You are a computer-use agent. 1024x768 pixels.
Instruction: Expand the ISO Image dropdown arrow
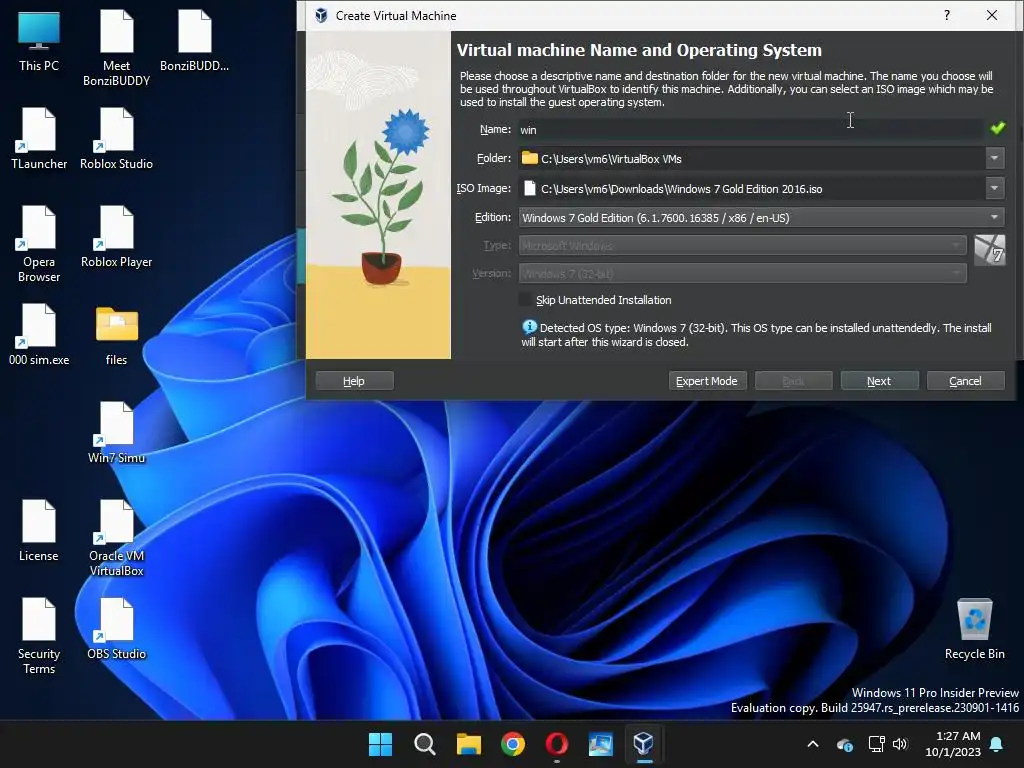point(994,188)
